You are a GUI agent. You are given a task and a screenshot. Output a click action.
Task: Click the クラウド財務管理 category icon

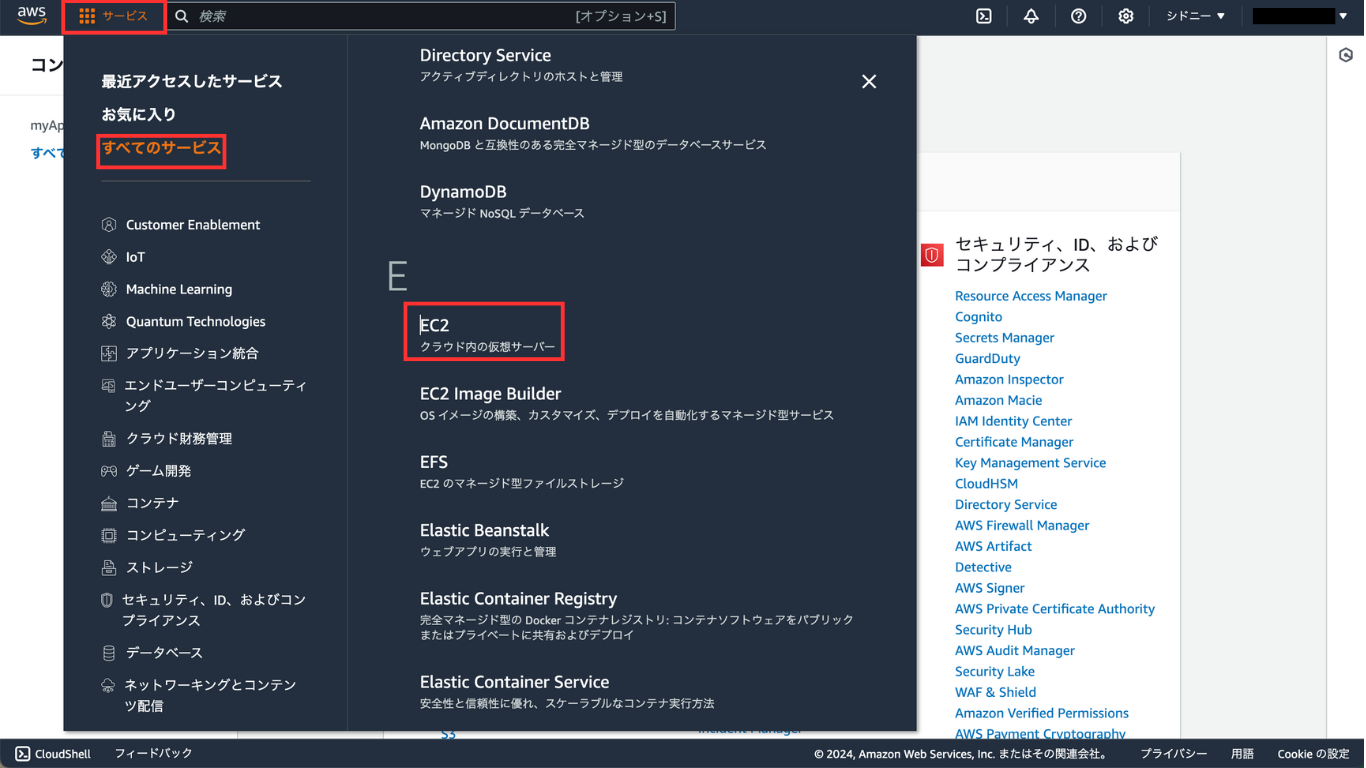point(109,438)
